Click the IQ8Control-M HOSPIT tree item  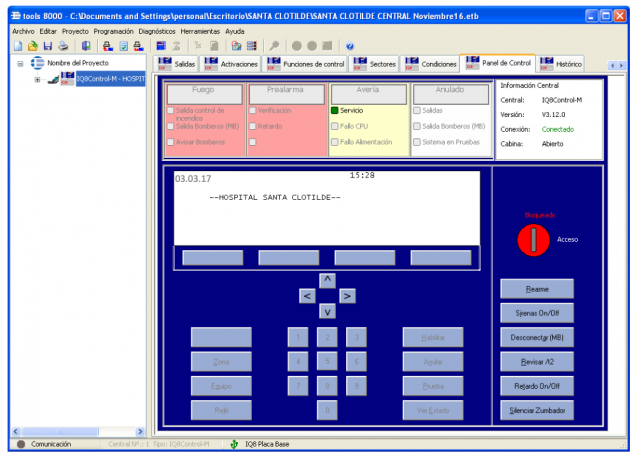110,78
